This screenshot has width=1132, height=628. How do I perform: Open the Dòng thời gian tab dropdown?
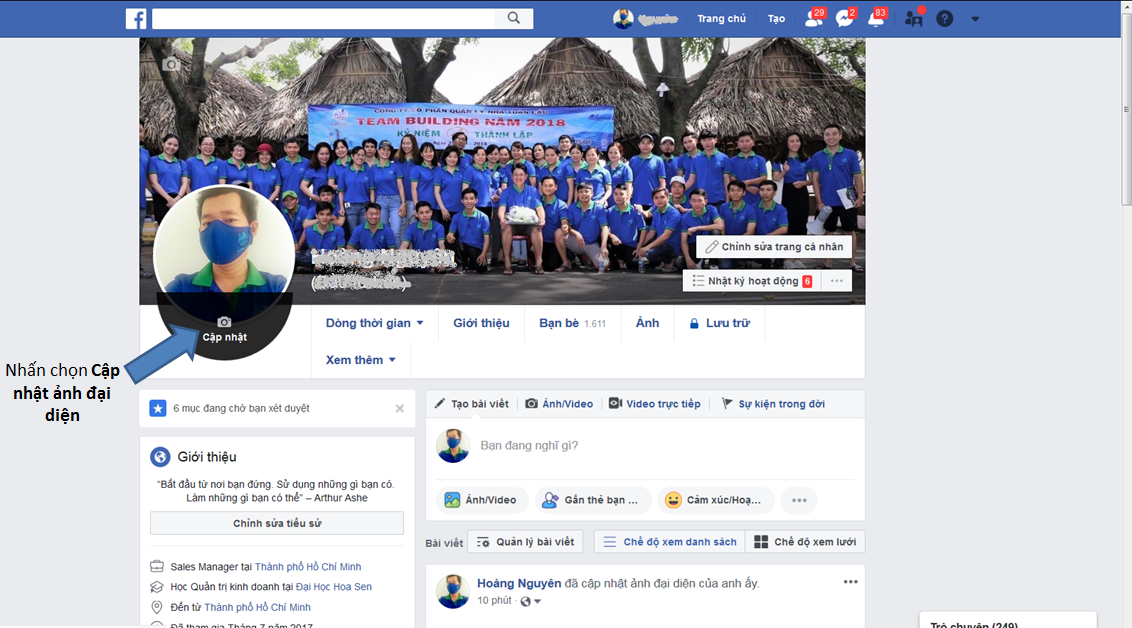374,323
